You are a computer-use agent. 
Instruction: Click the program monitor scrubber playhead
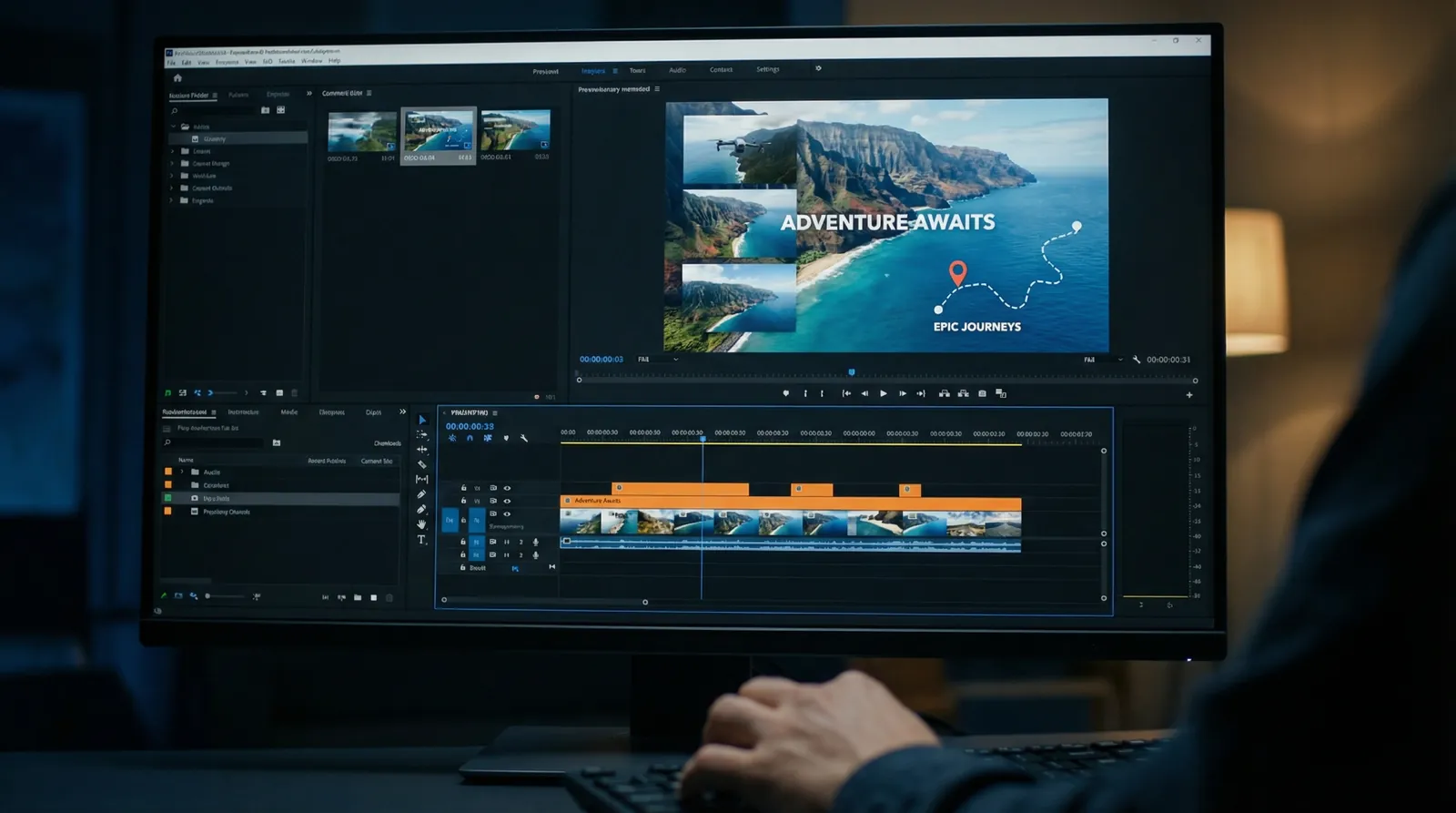coord(852,371)
